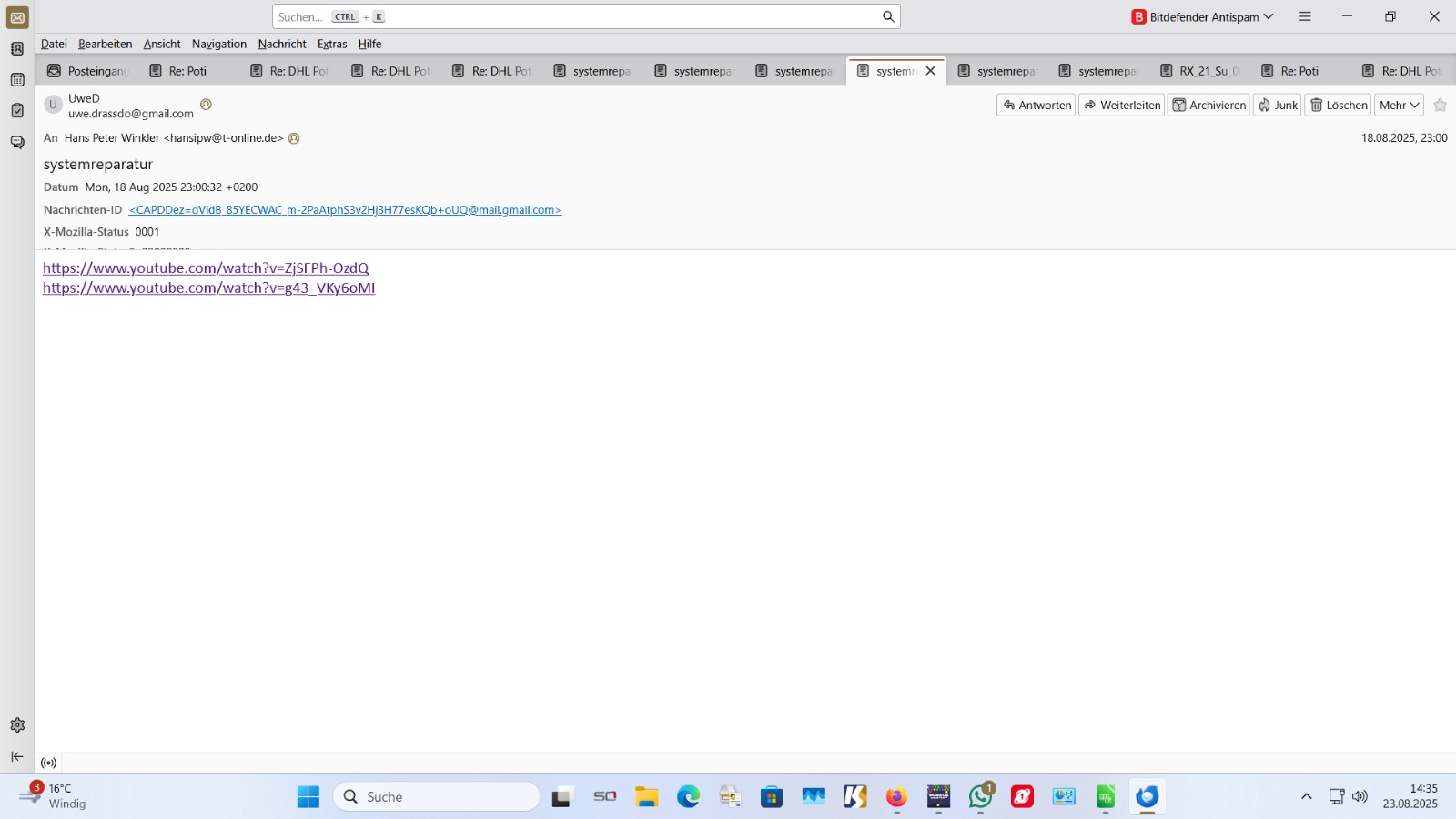Click the subject line systemreparatur
Viewport: 1456px width, 819px height.
coord(98,165)
